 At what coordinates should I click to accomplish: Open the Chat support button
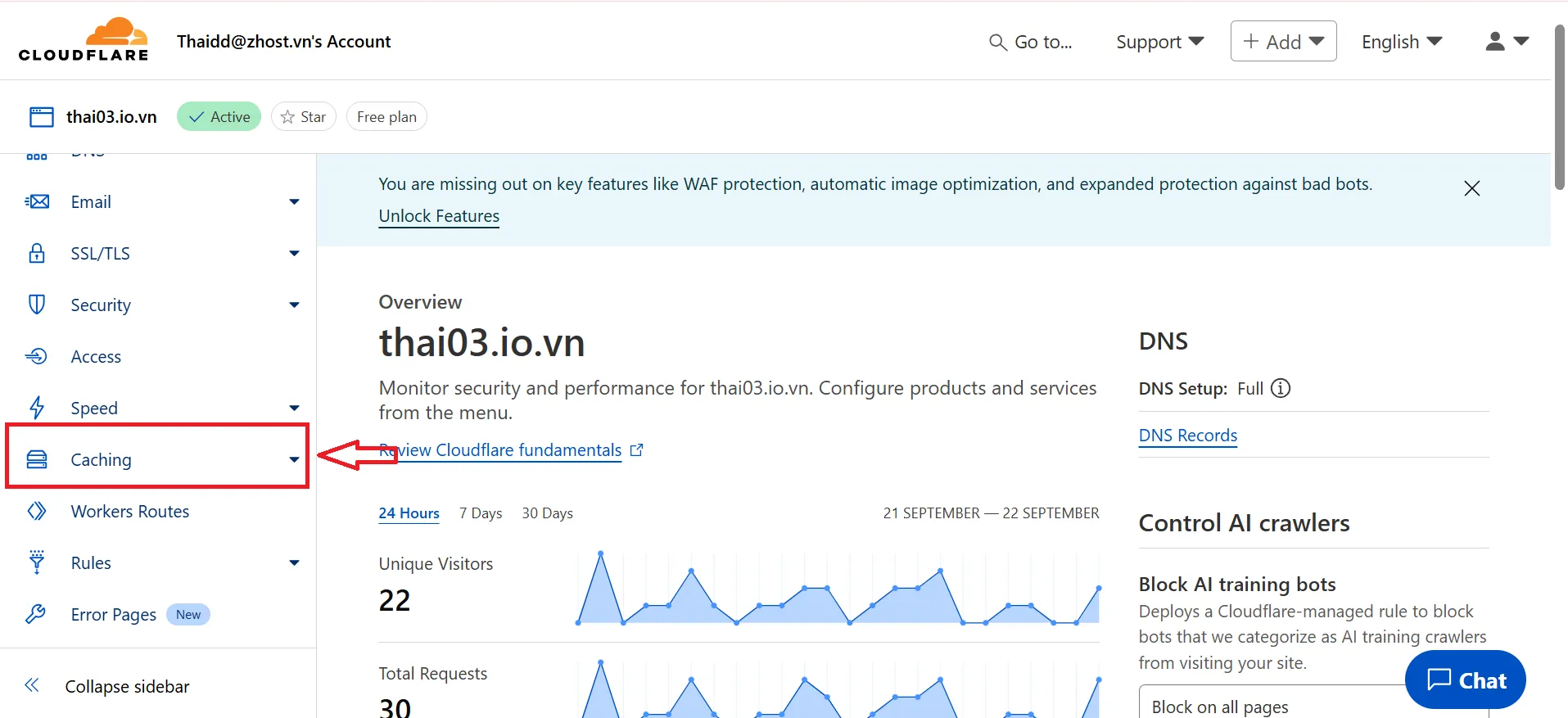1465,680
